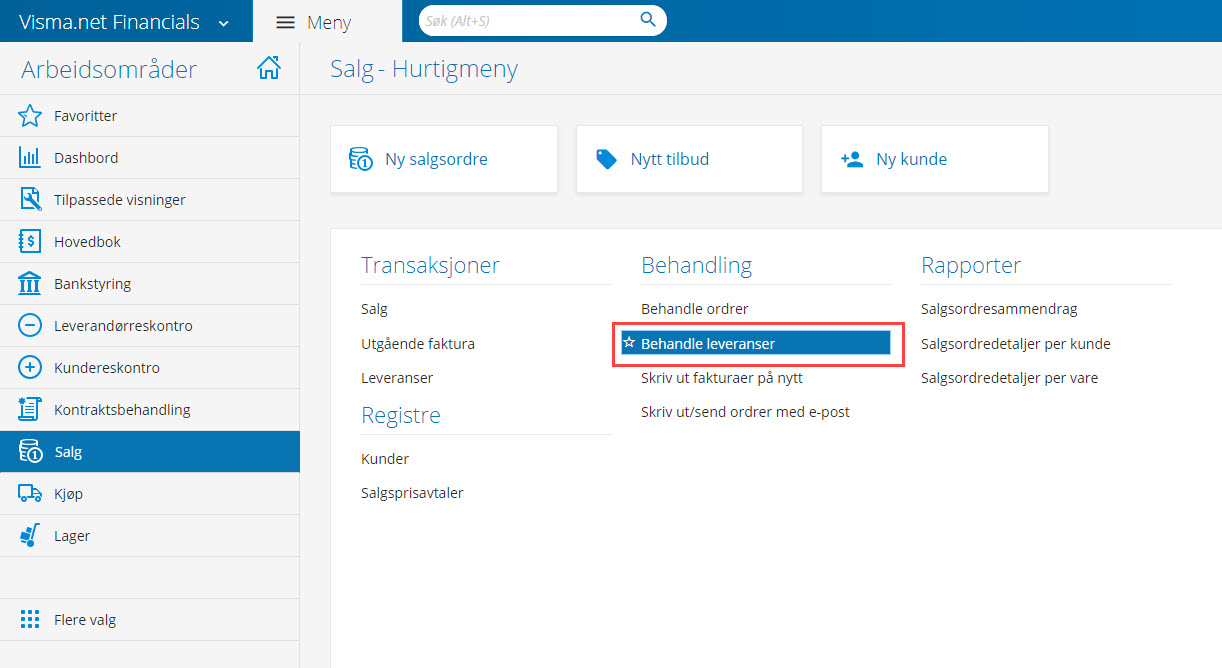
Task: Click the Kundereskontro plus circle icon
Action: (x=30, y=368)
